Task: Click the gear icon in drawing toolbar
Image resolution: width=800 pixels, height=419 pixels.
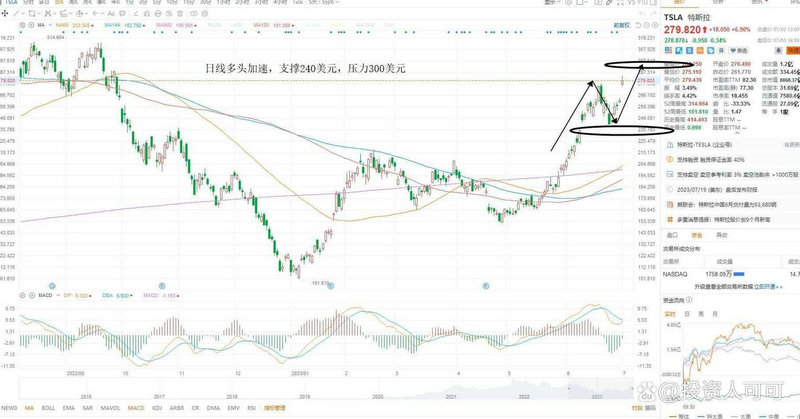Action: point(205,13)
